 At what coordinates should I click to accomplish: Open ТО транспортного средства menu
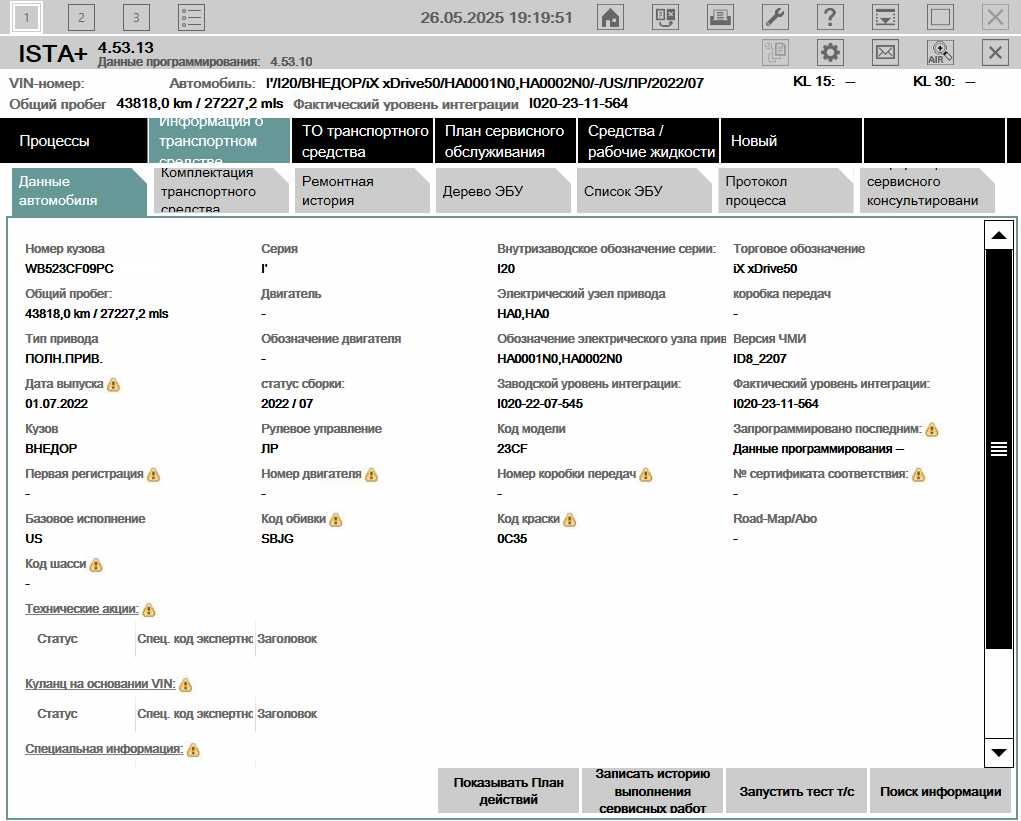pos(363,141)
